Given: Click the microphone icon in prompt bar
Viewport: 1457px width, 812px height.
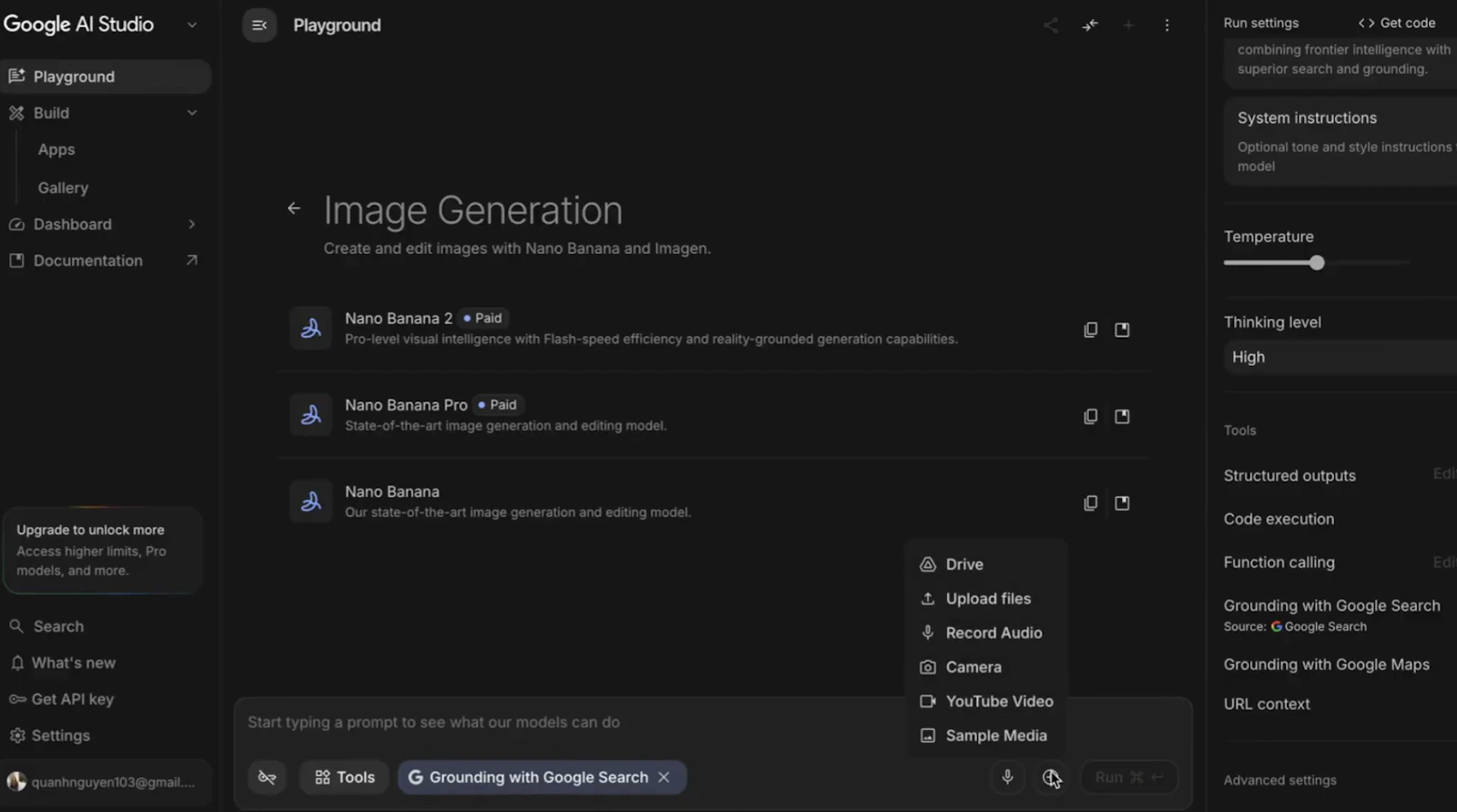Looking at the screenshot, I should 1007,776.
